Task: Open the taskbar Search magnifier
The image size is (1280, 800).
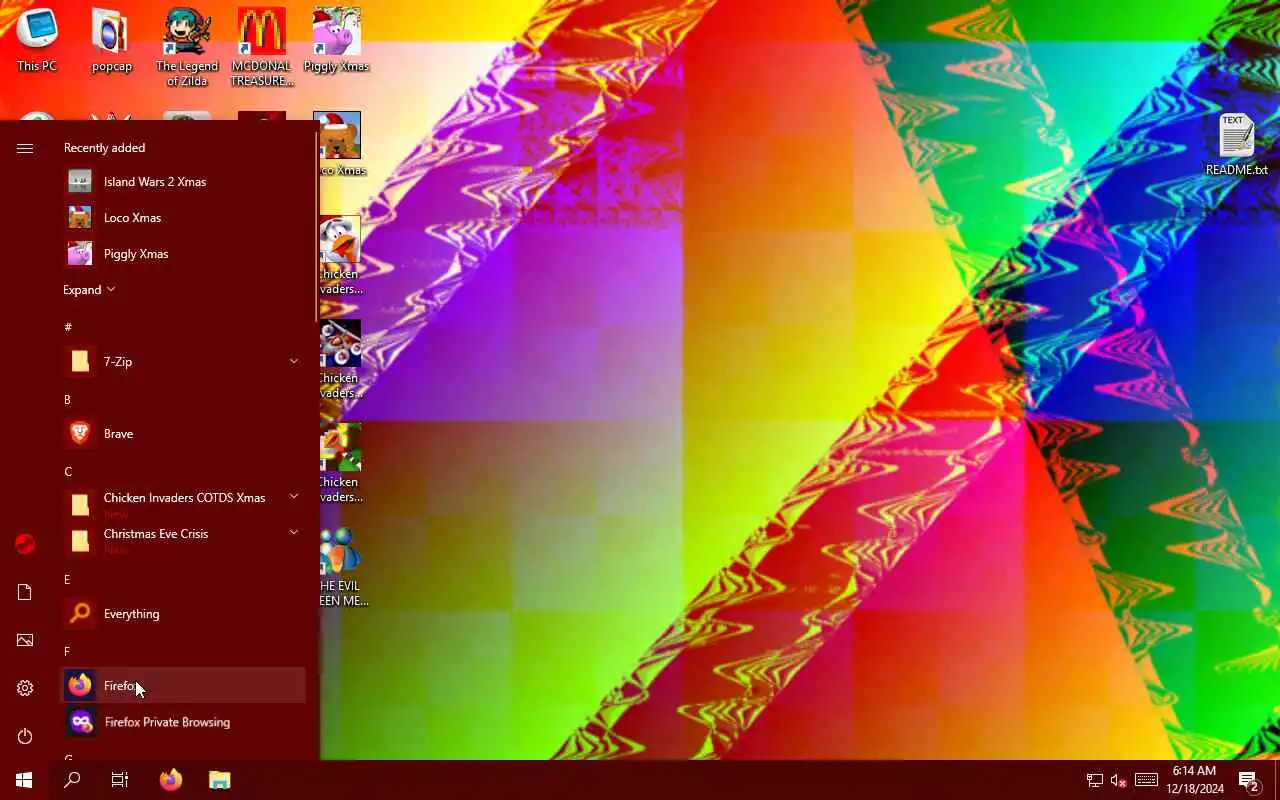Action: click(x=72, y=780)
